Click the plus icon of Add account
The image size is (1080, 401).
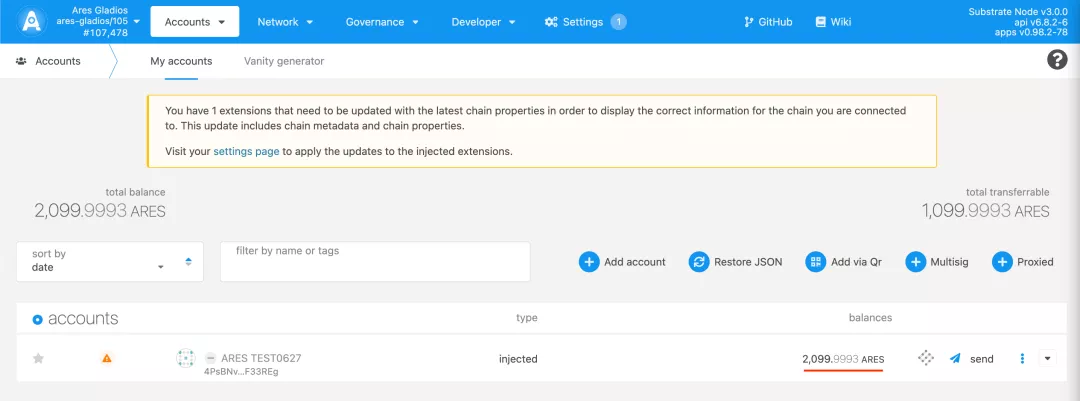coord(589,262)
